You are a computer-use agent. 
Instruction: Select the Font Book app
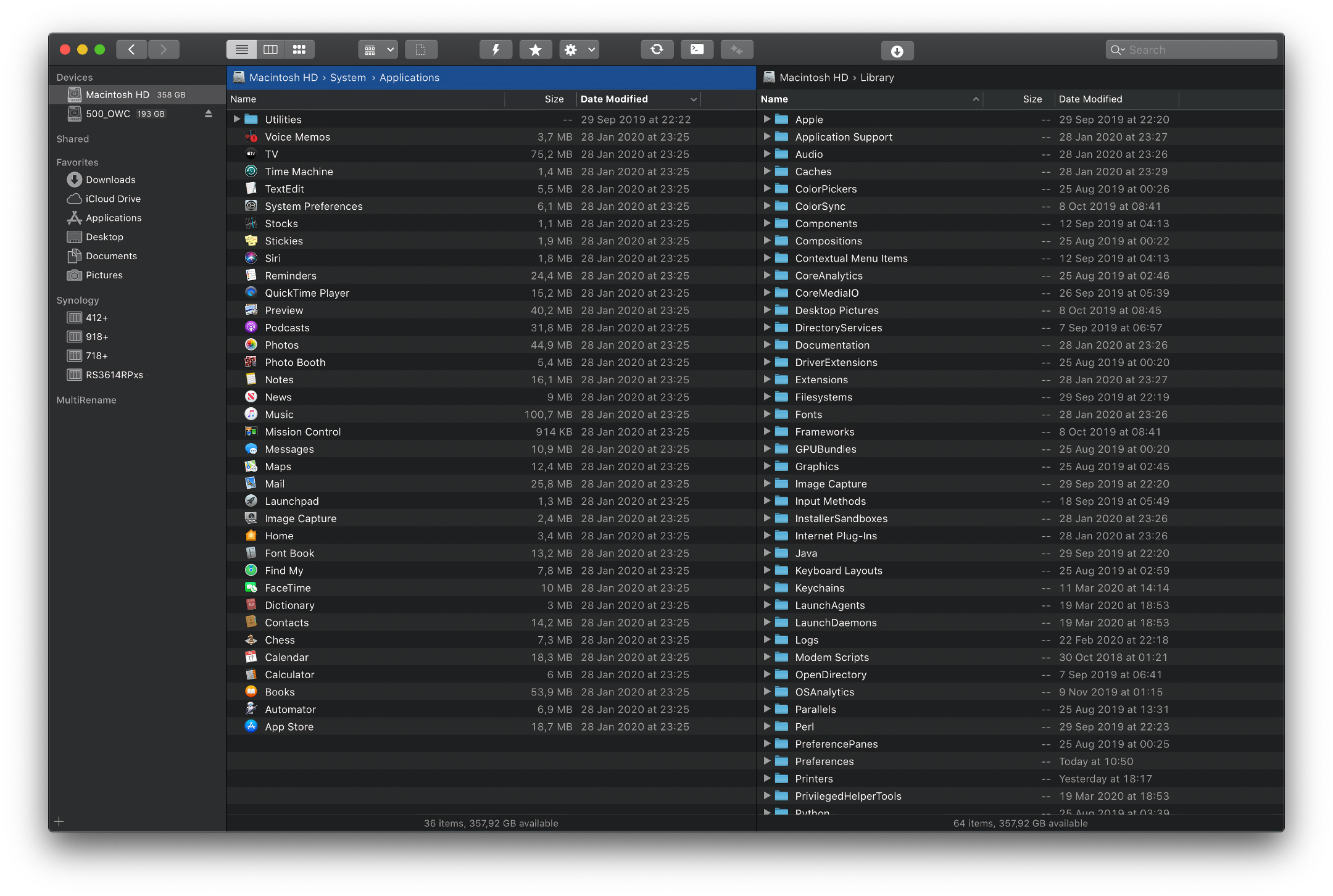[x=491, y=554]
